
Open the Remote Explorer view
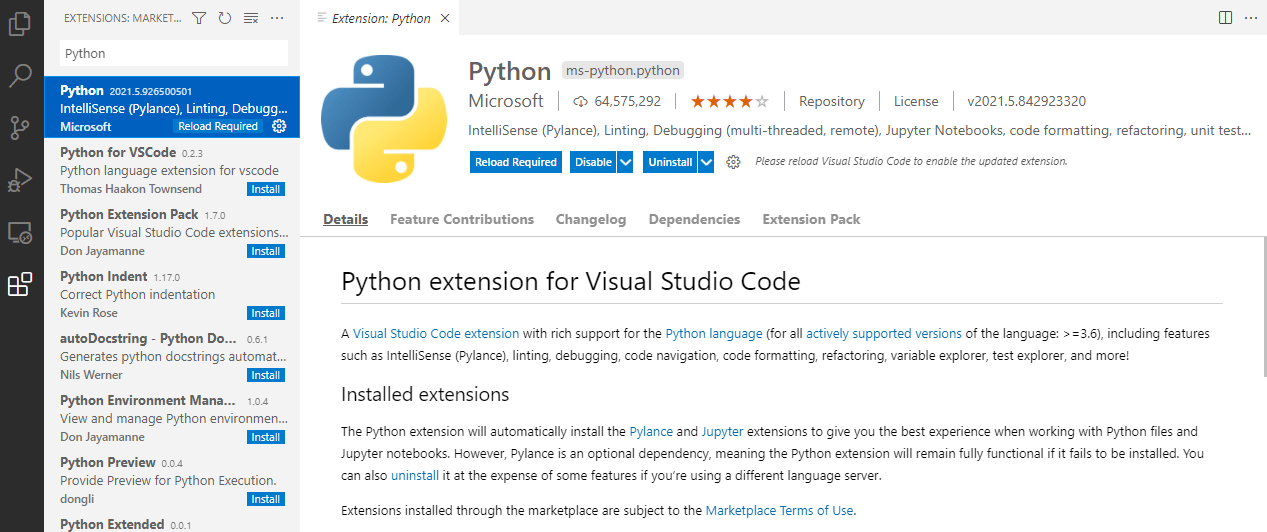(x=20, y=233)
